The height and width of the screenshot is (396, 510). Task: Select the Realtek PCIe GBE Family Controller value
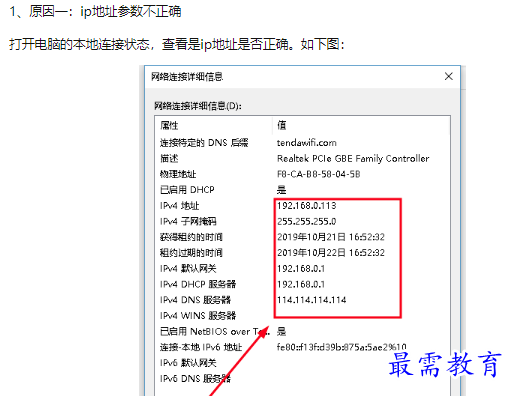(x=353, y=158)
